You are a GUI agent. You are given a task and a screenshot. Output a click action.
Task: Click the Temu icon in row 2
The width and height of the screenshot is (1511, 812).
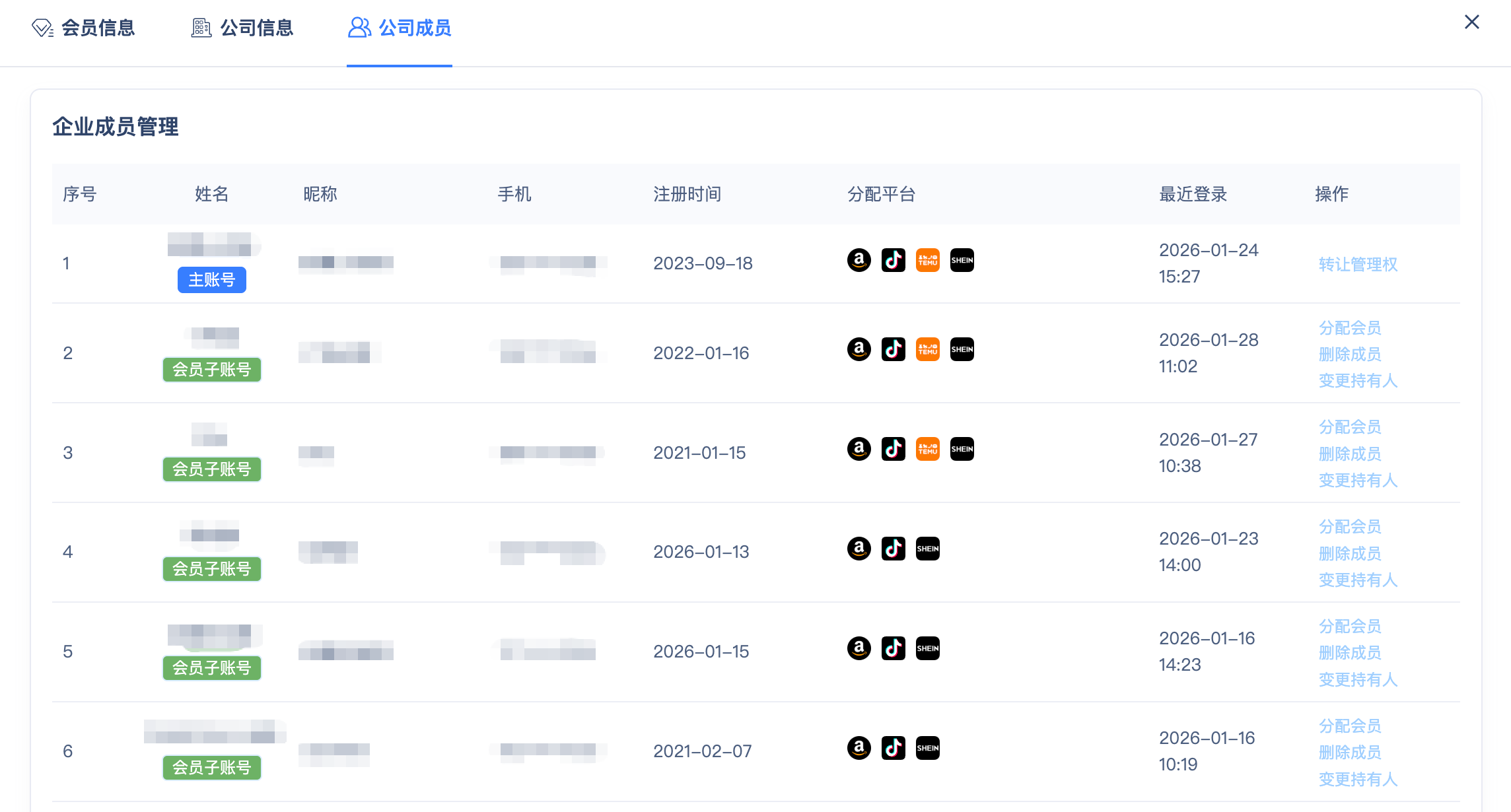point(927,349)
